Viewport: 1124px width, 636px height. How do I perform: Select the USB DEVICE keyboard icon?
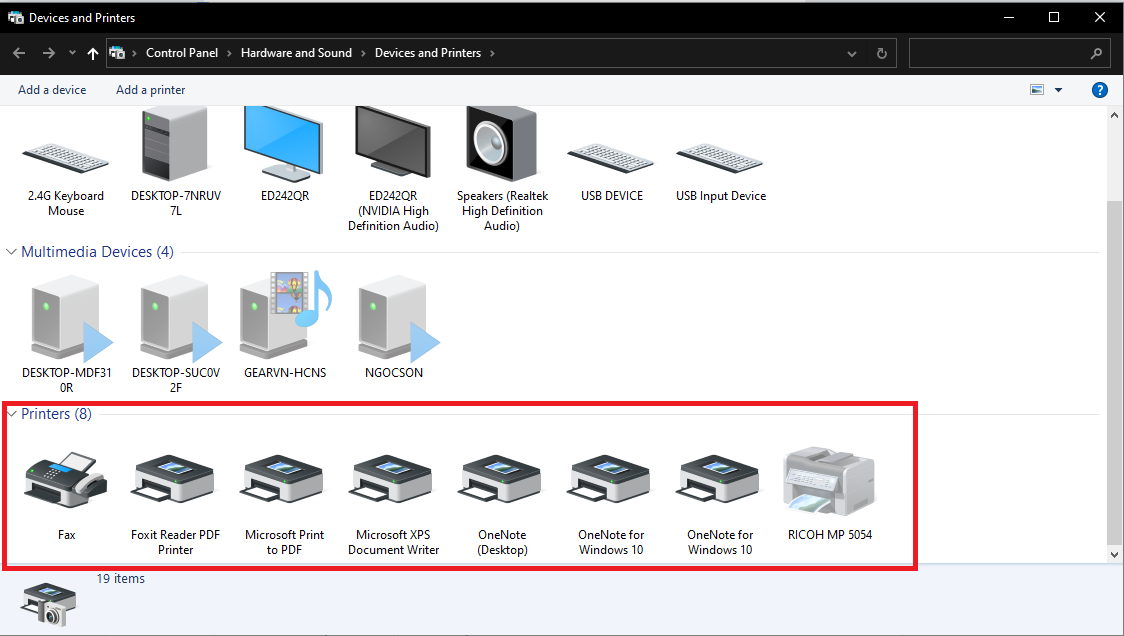point(611,158)
